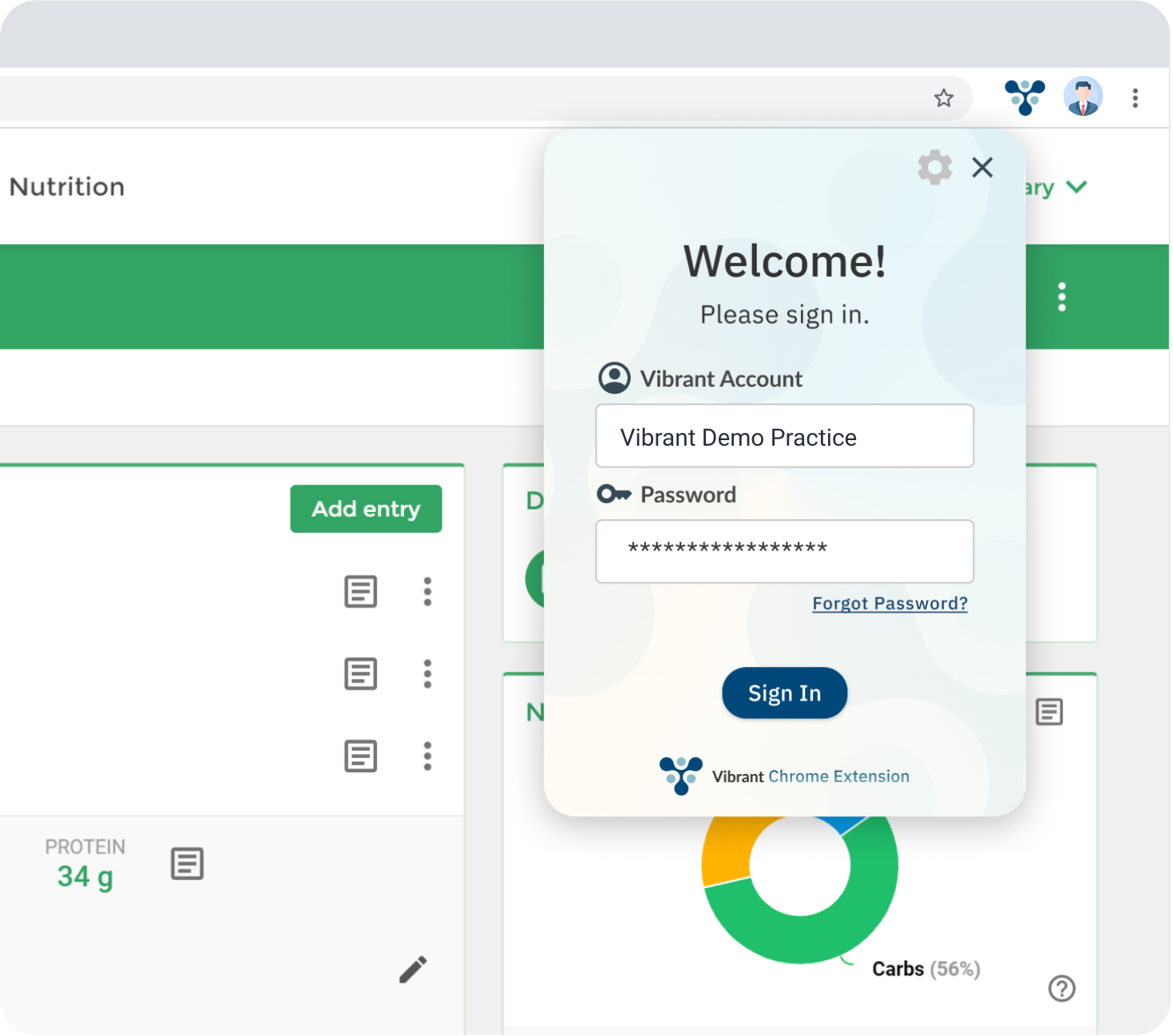The height and width of the screenshot is (1036, 1173).
Task: Open notes icon for the first entry
Action: (360, 592)
